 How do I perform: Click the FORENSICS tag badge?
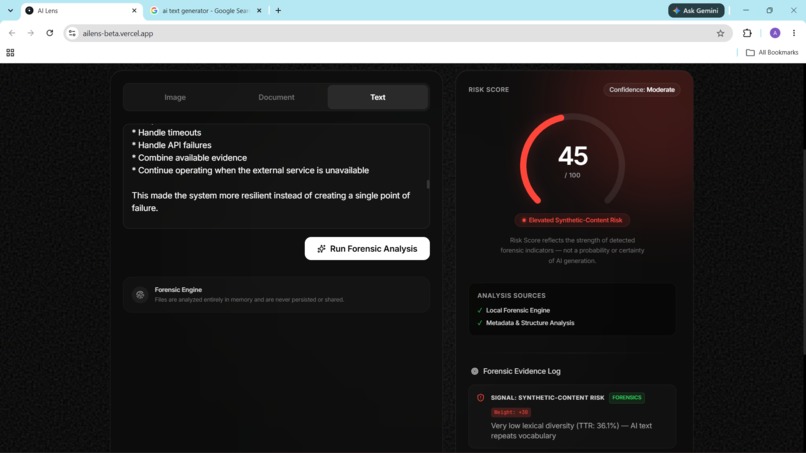627,397
